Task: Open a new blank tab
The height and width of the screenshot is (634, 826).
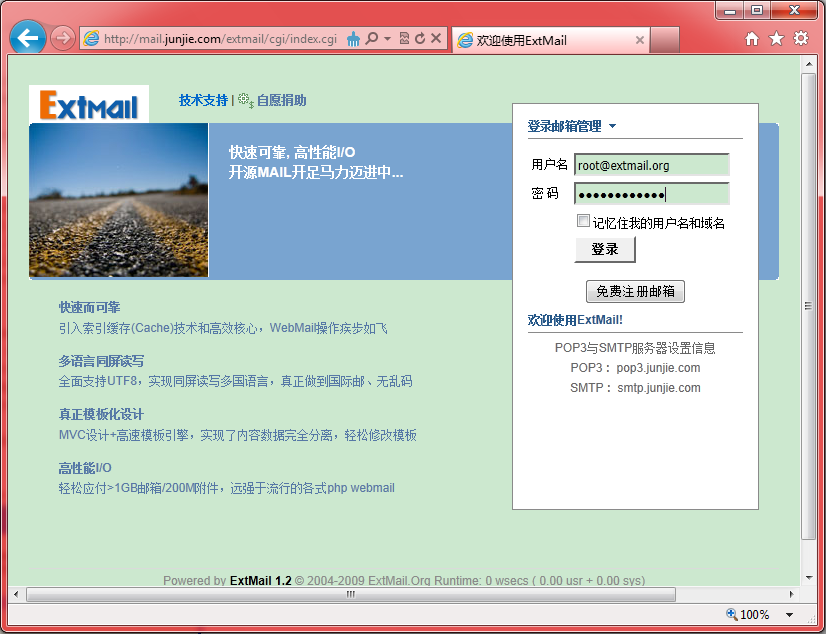Action: tap(664, 40)
